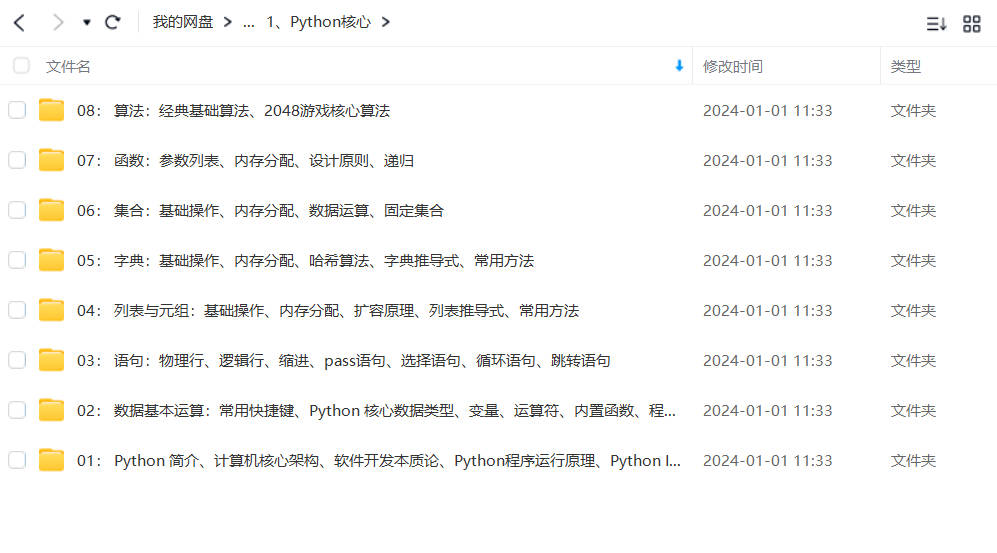Sort by 文件名 column header

coord(68,66)
